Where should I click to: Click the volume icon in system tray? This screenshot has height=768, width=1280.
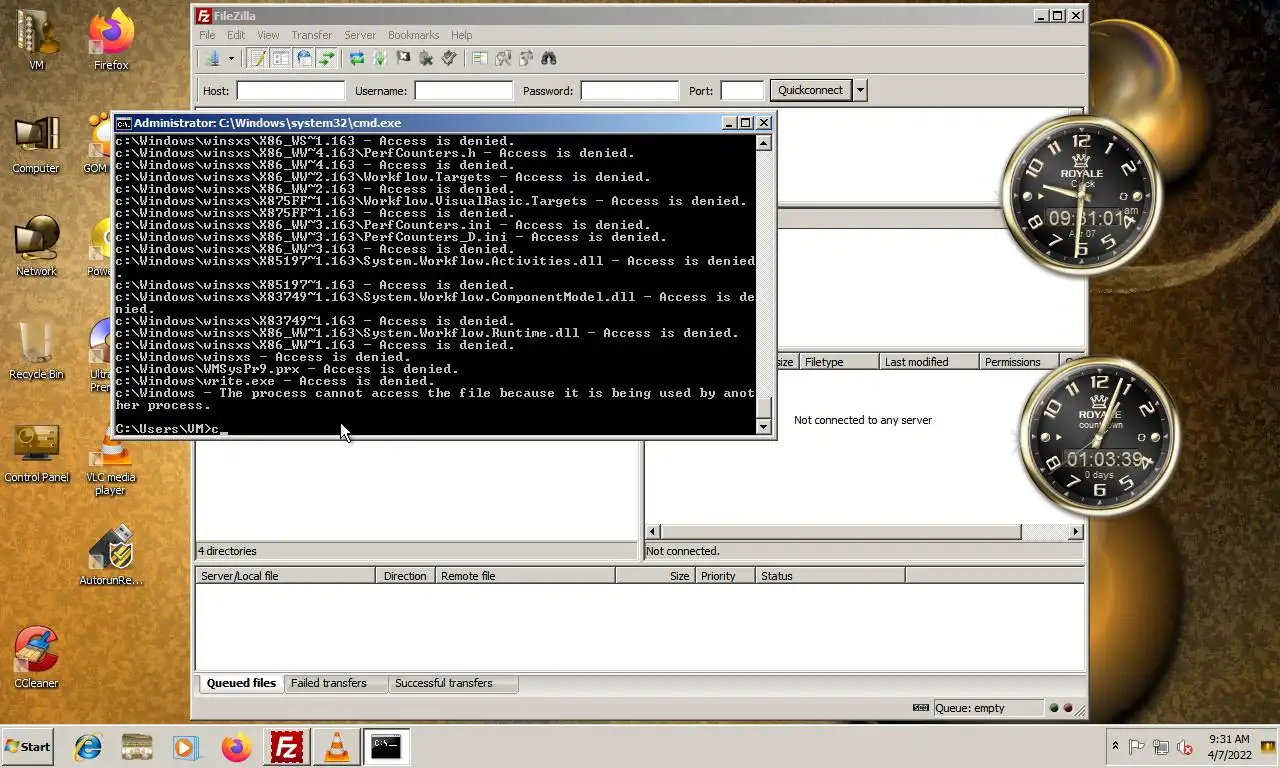point(1185,747)
